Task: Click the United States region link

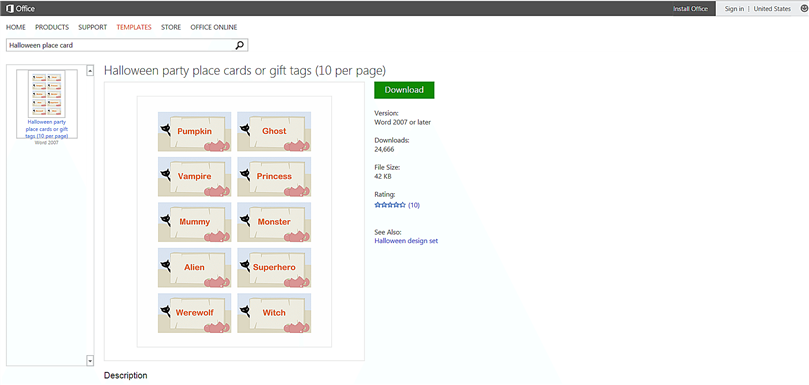Action: (772, 9)
